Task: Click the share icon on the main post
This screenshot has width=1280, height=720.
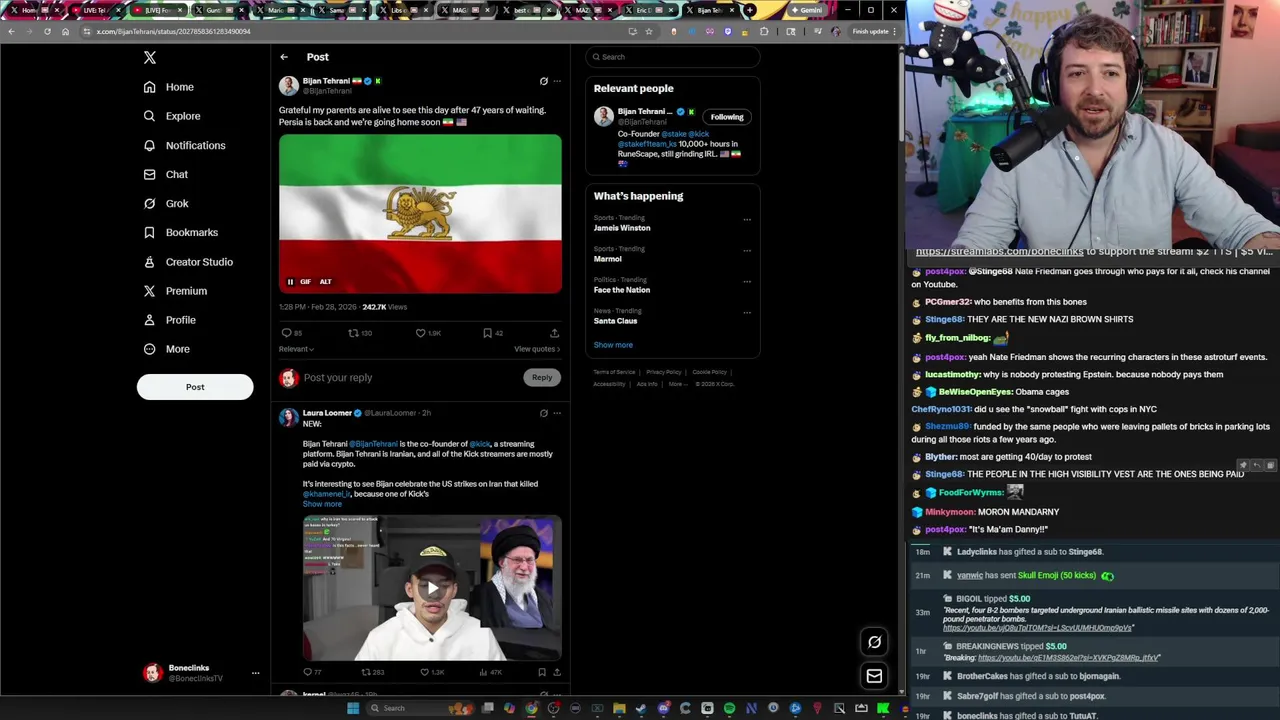Action: point(554,333)
